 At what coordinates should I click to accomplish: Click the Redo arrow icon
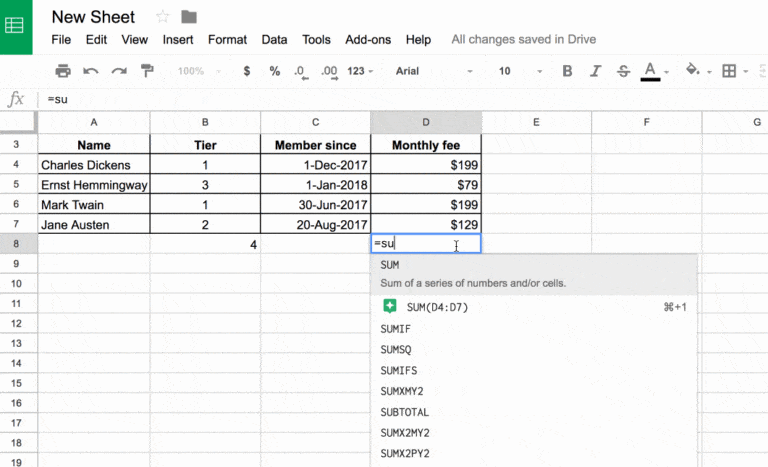[x=119, y=71]
